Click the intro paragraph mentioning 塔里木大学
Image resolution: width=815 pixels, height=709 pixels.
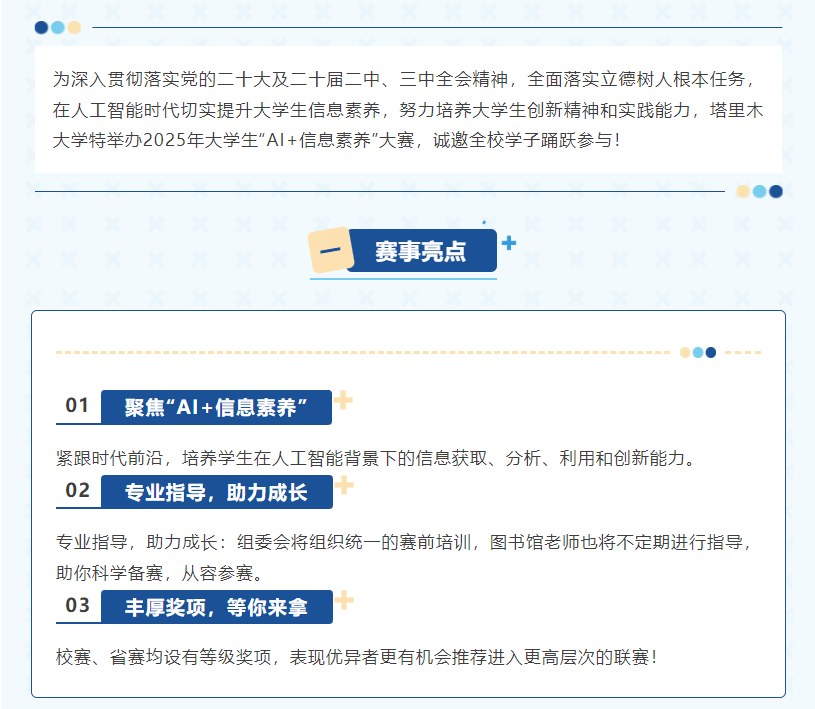[x=408, y=109]
